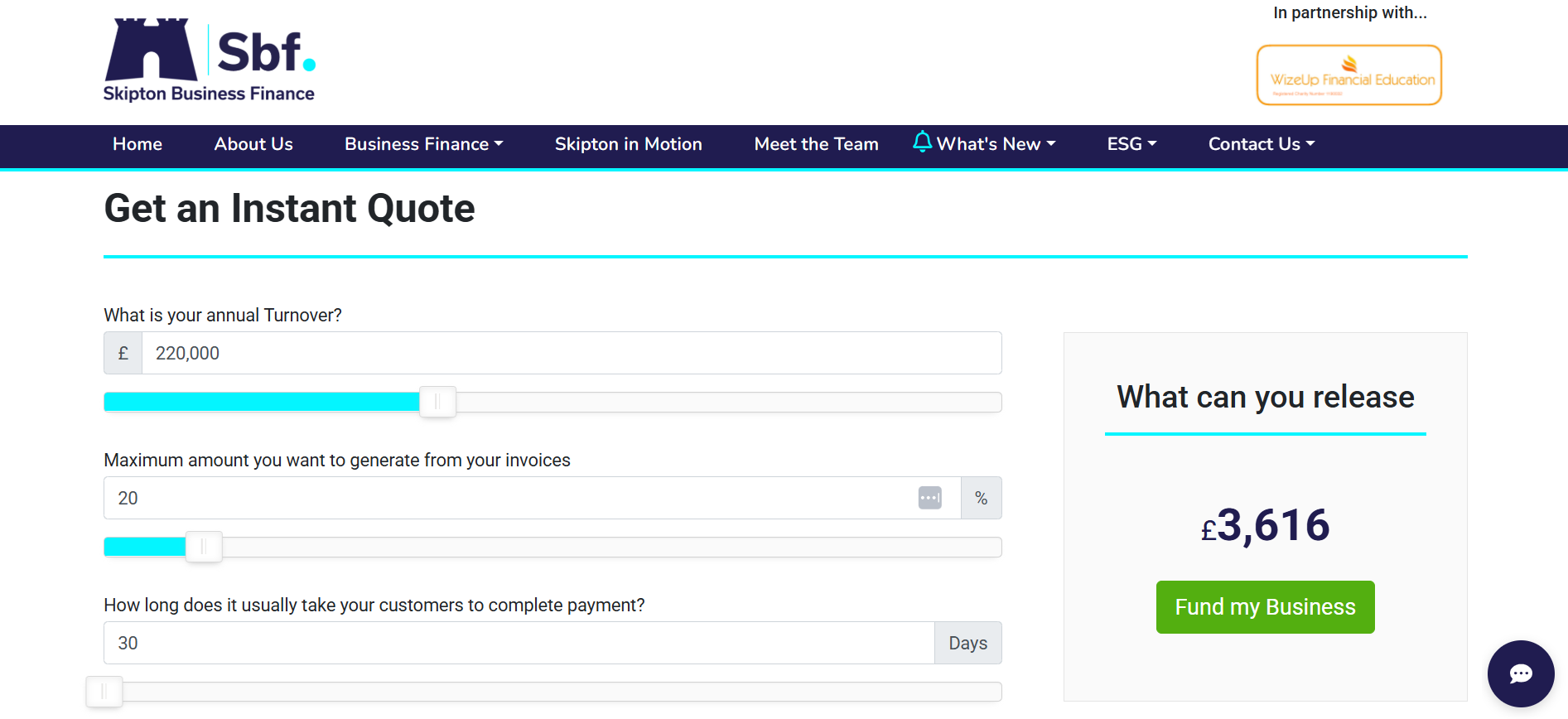This screenshot has height=719, width=1568.
Task: Click the Fund my Business button
Action: 1265,606
